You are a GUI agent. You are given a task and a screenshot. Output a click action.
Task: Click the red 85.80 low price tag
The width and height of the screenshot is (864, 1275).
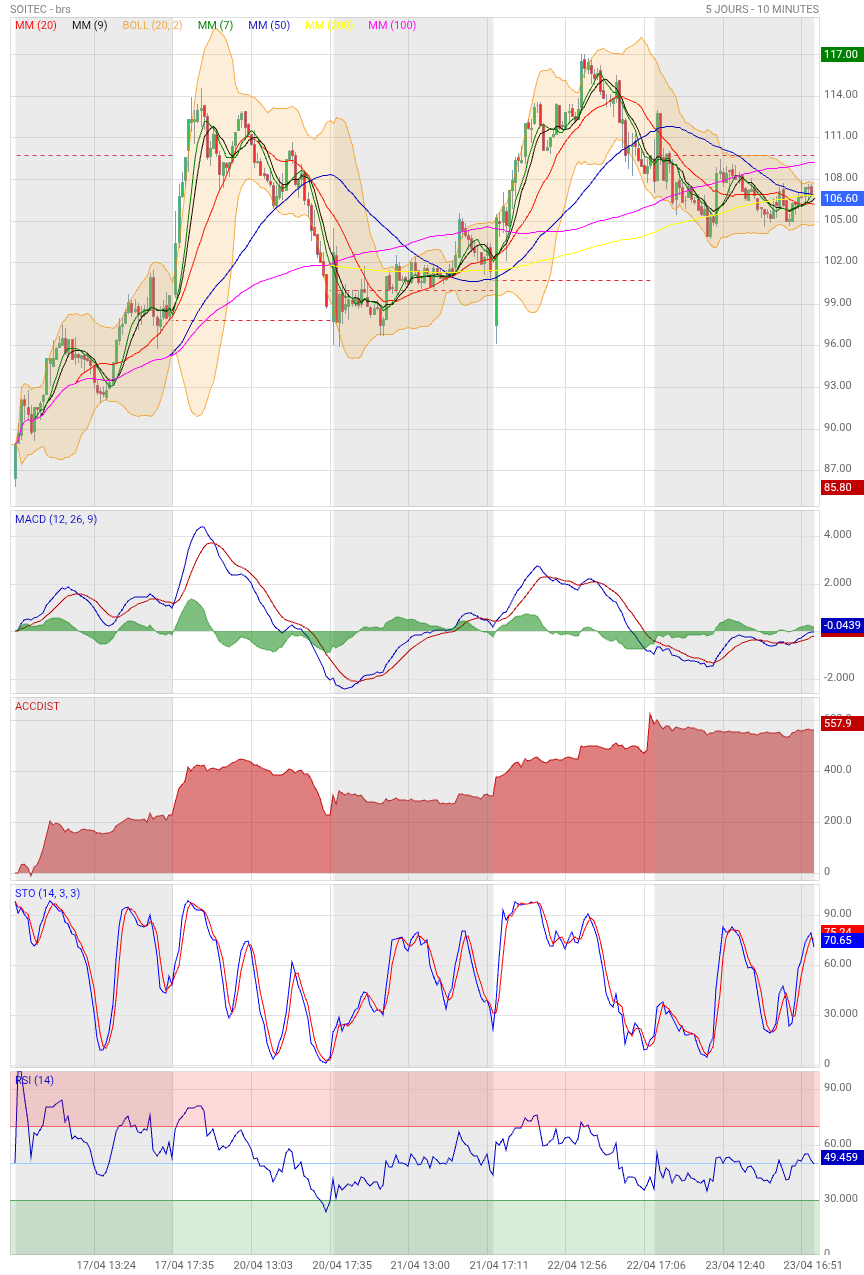click(841, 487)
